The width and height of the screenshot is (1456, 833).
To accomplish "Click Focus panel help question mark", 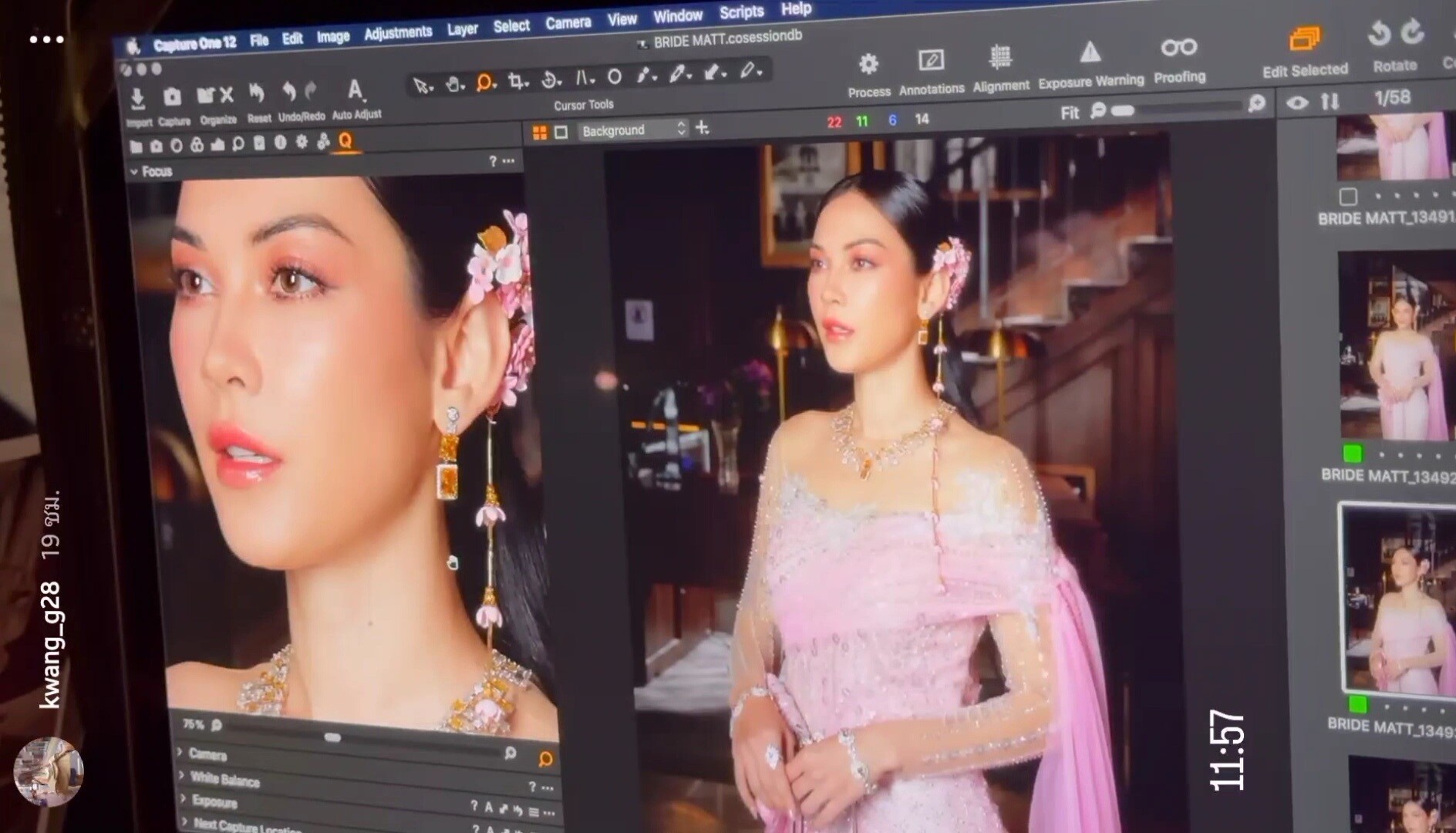I will pos(492,161).
